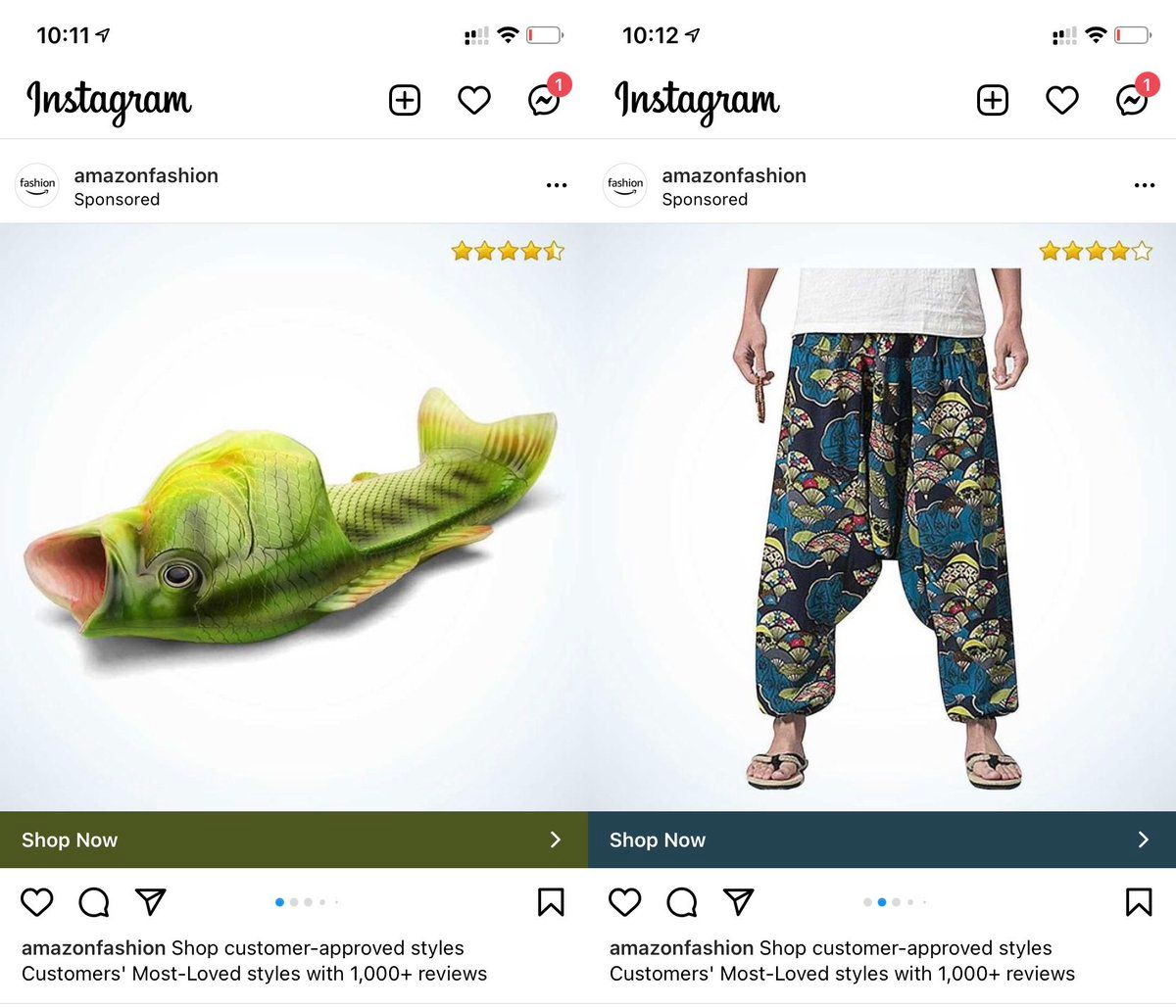Screen dimensions: 1176x1008
Task: Open activity heart icon in left screen header
Action: pos(474,100)
